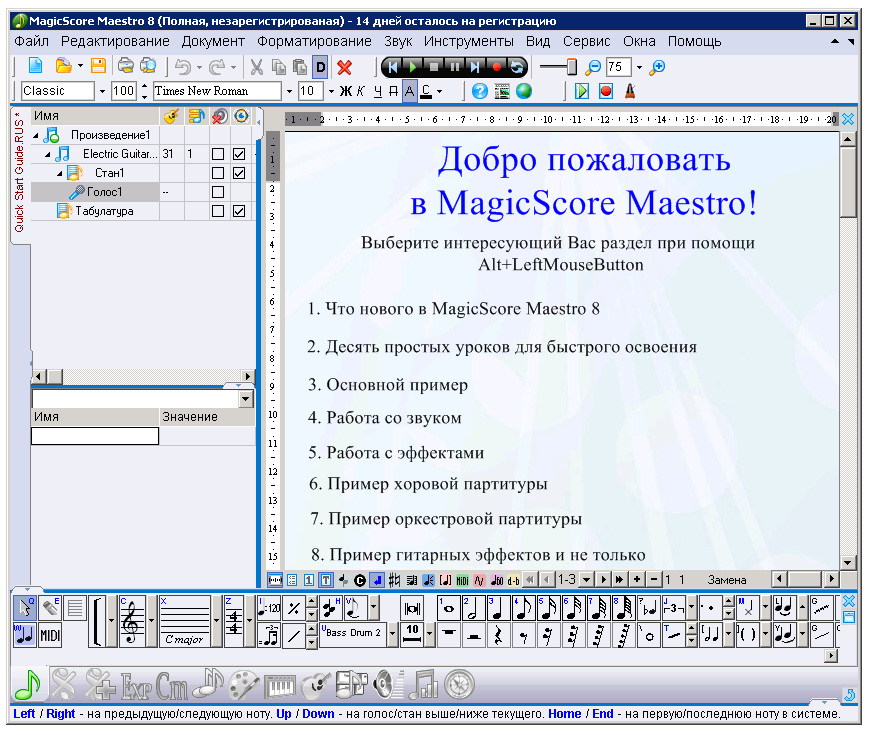Select the quarter rest symbol

498,636
